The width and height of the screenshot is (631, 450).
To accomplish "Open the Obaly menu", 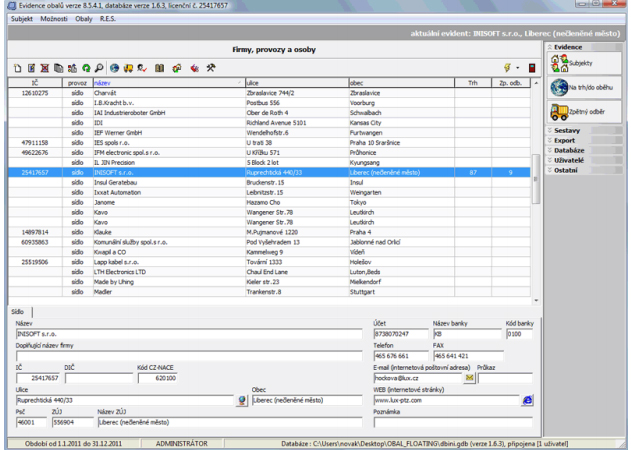I will (84, 19).
